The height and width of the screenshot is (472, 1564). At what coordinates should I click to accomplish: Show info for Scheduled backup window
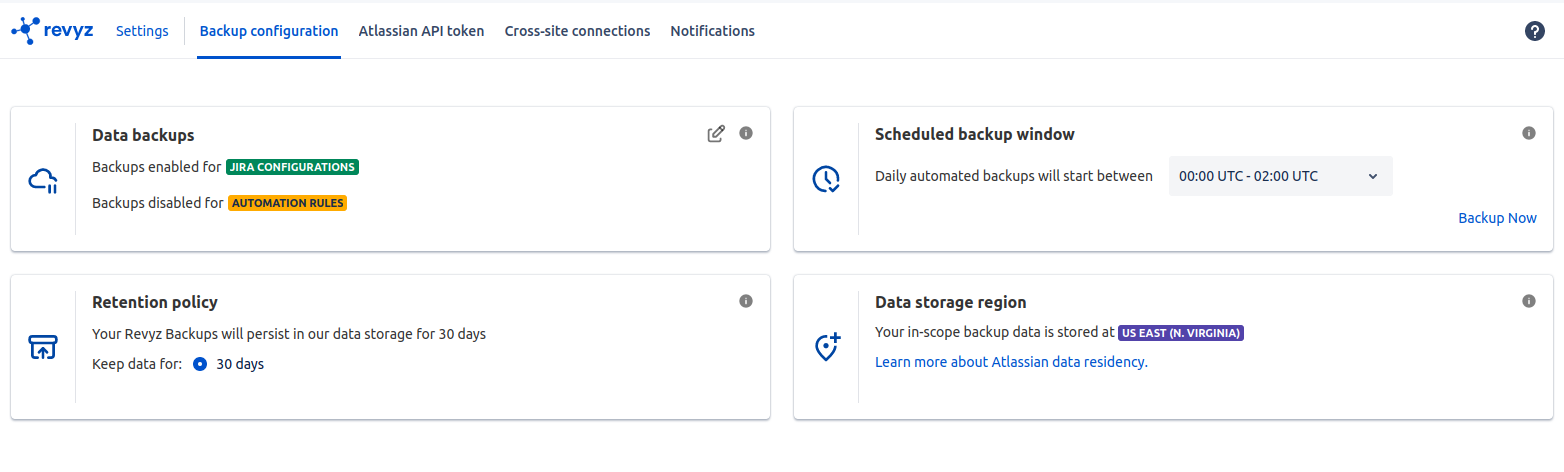tap(1528, 133)
